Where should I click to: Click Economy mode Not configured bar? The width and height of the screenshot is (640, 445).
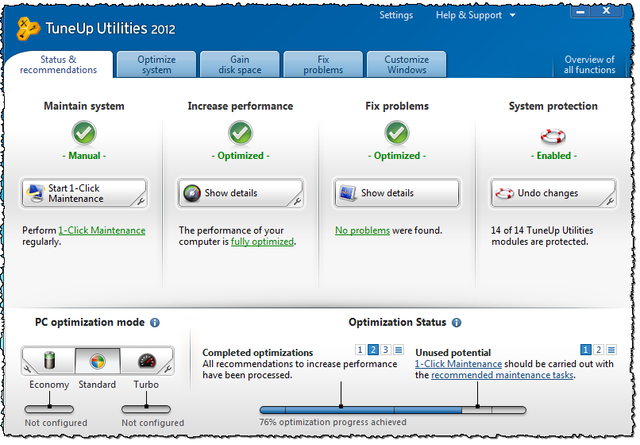click(x=49, y=409)
